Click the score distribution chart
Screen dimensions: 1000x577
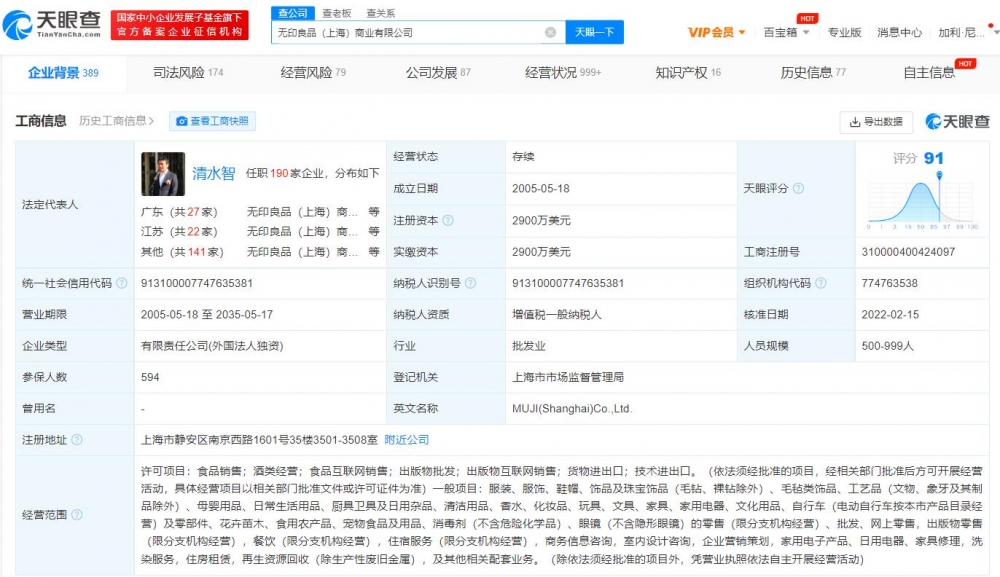[x=922, y=203]
